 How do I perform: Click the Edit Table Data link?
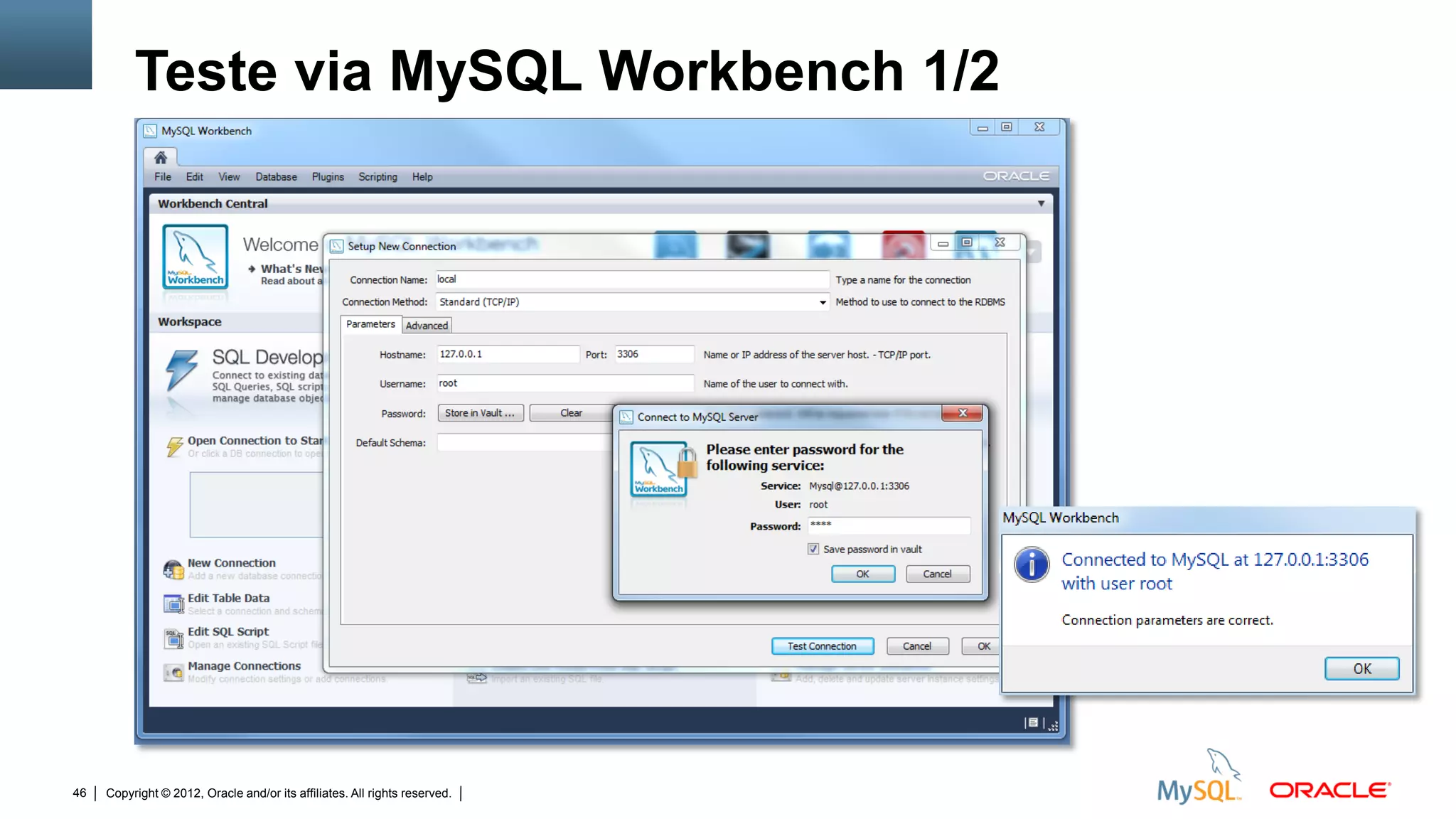coord(229,599)
